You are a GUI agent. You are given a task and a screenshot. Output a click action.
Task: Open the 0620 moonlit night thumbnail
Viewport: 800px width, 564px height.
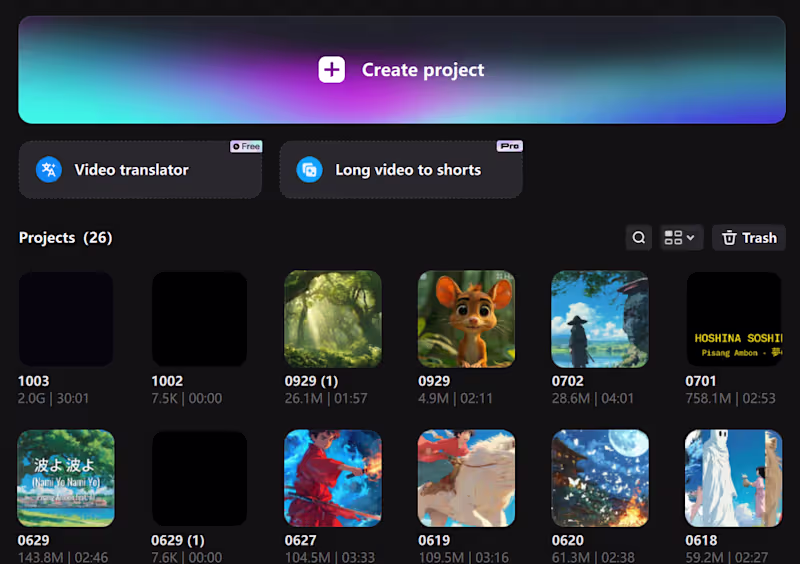pos(600,478)
